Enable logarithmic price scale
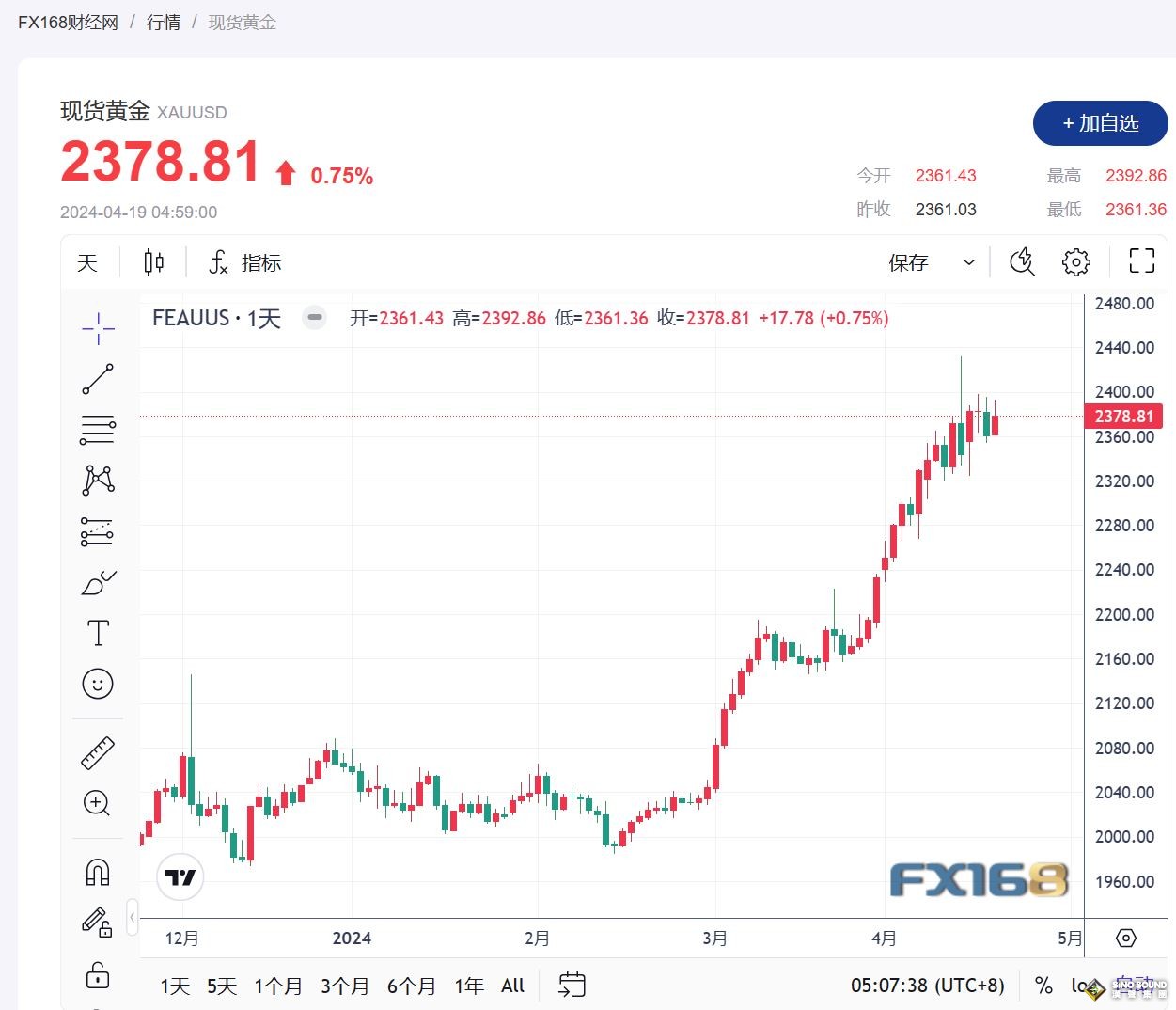The image size is (1176, 1010). [x=1081, y=985]
